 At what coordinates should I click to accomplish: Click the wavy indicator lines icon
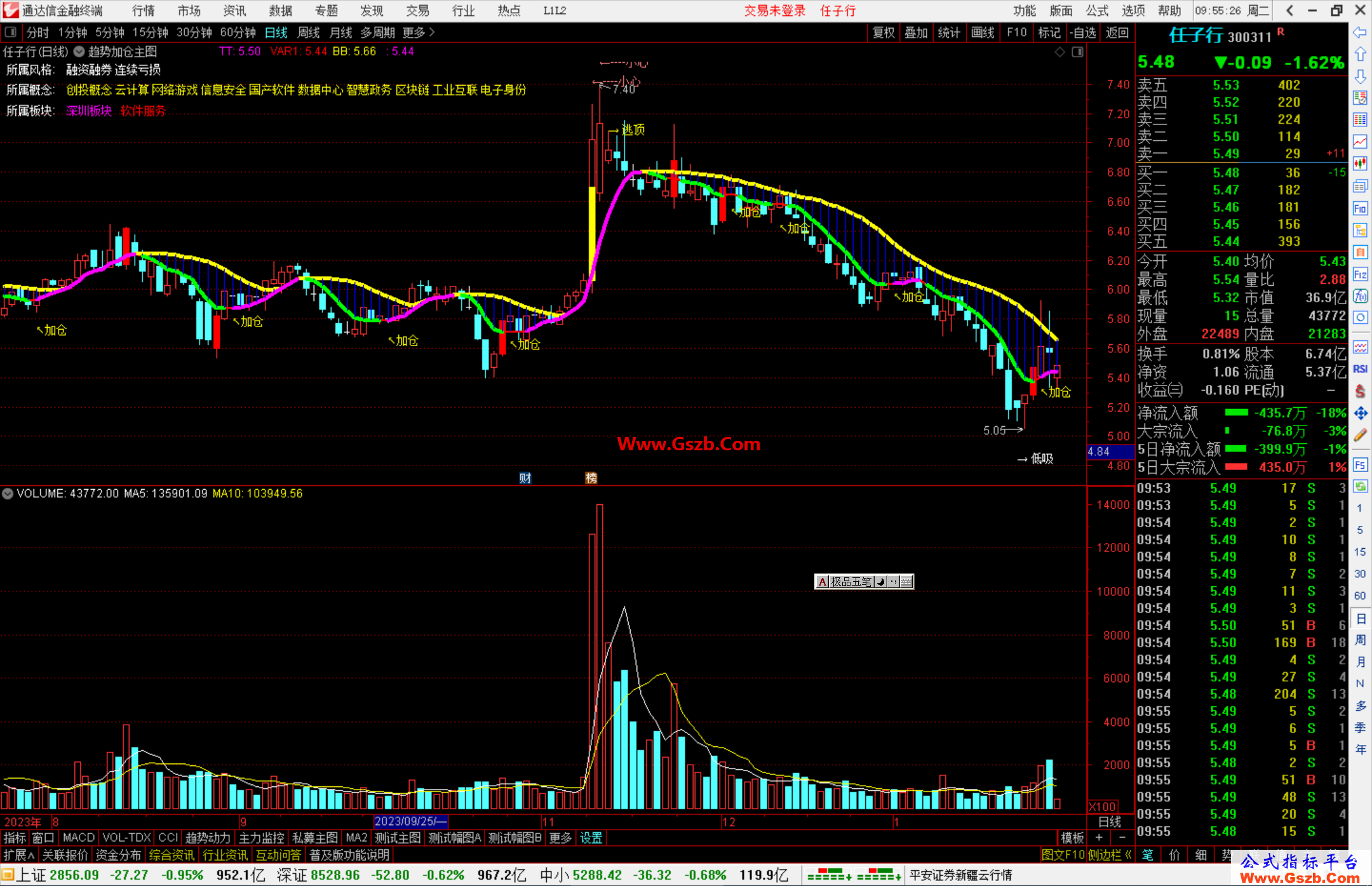[x=1360, y=347]
